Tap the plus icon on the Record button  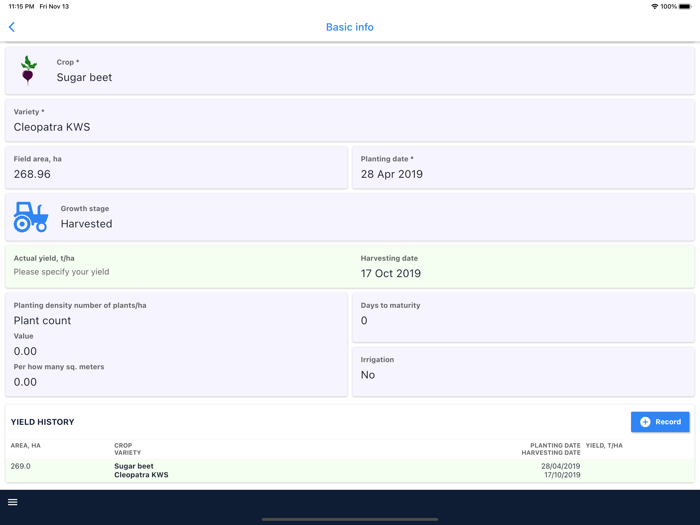(645, 422)
